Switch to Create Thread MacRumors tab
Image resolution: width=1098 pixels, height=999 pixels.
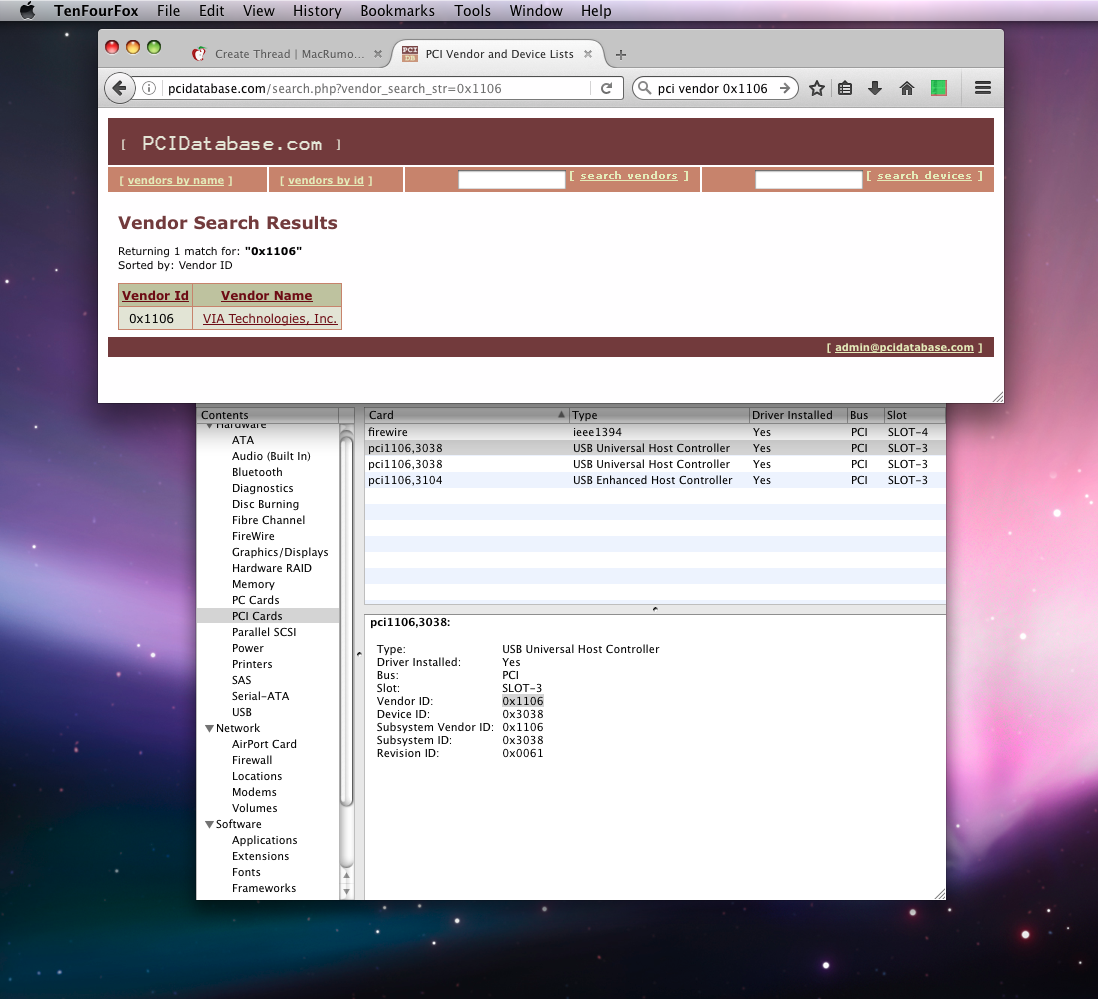[x=289, y=54]
